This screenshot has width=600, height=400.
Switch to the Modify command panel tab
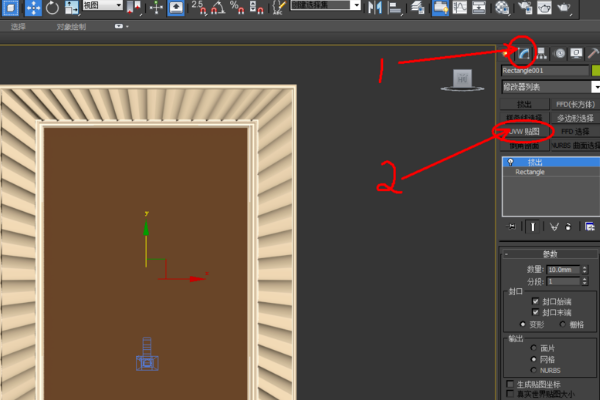tap(524, 53)
